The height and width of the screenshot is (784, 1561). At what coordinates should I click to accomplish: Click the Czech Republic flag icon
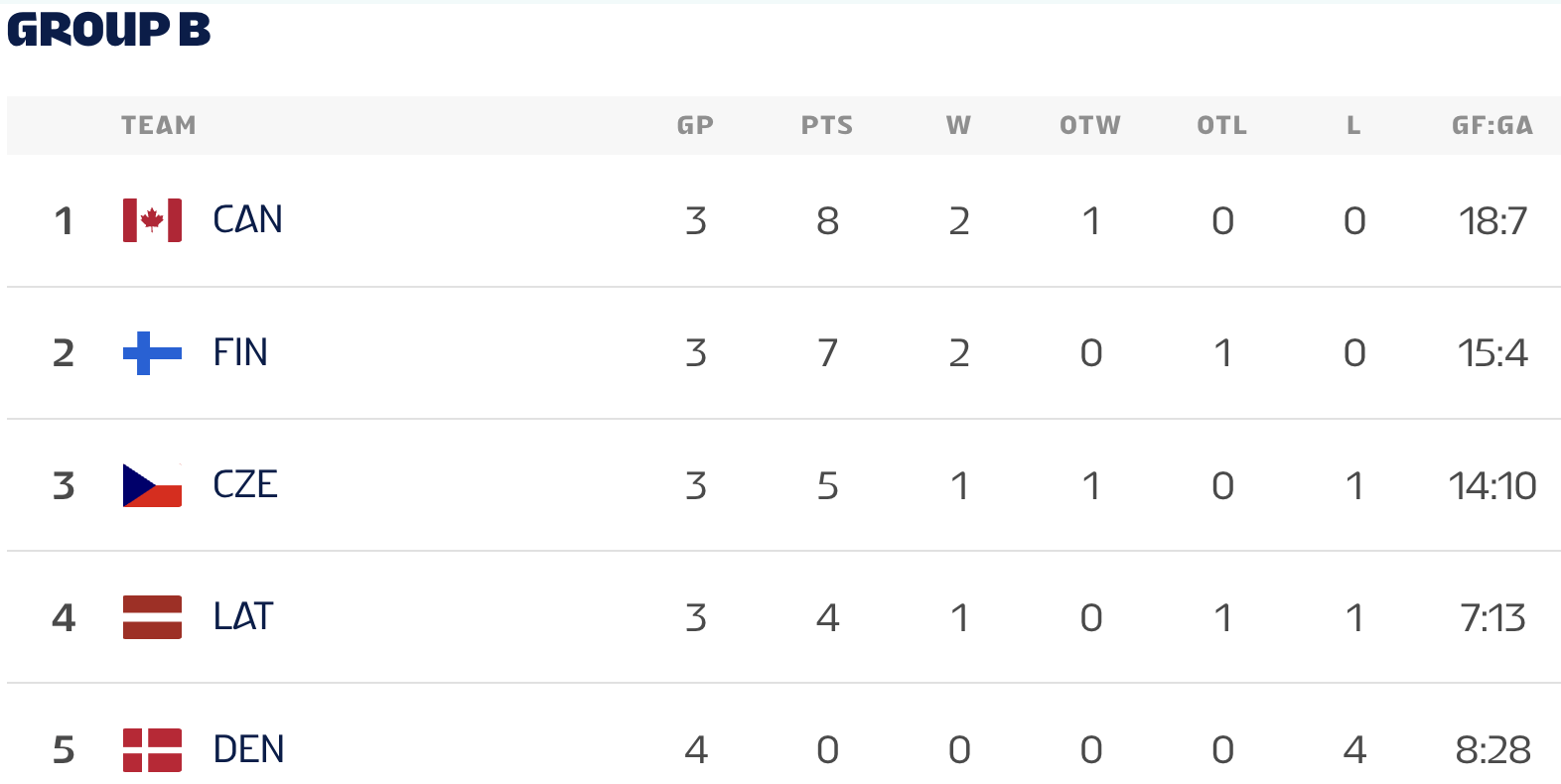(x=152, y=485)
